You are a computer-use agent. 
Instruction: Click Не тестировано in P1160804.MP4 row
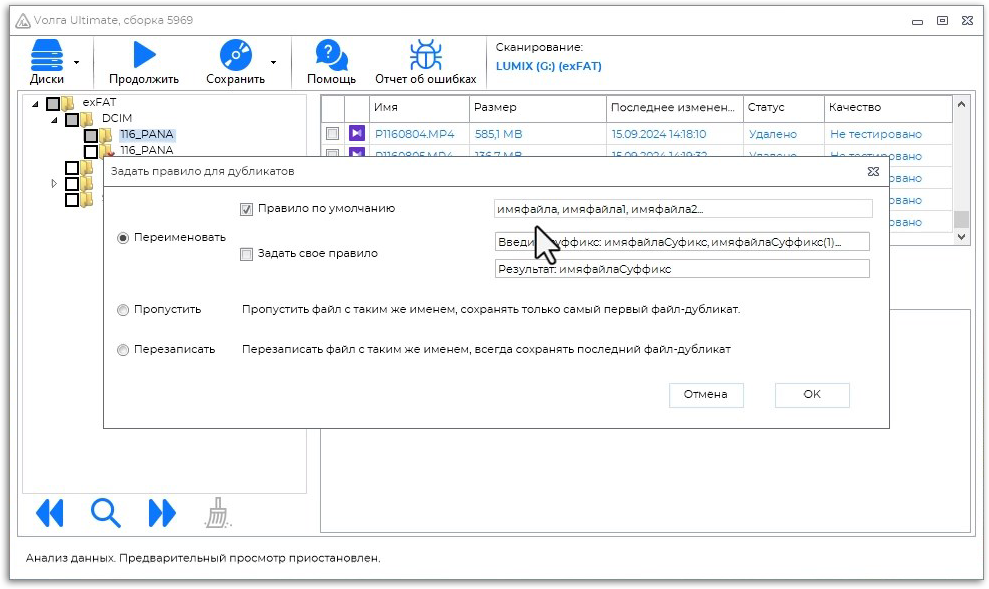pos(875,134)
